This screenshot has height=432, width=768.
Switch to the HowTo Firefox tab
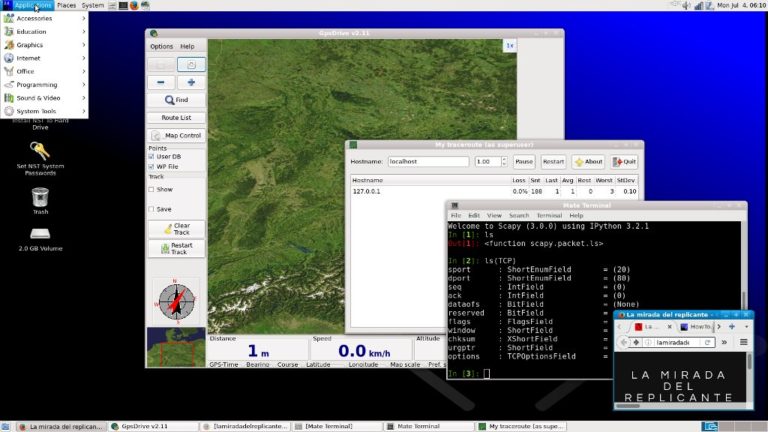click(696, 327)
